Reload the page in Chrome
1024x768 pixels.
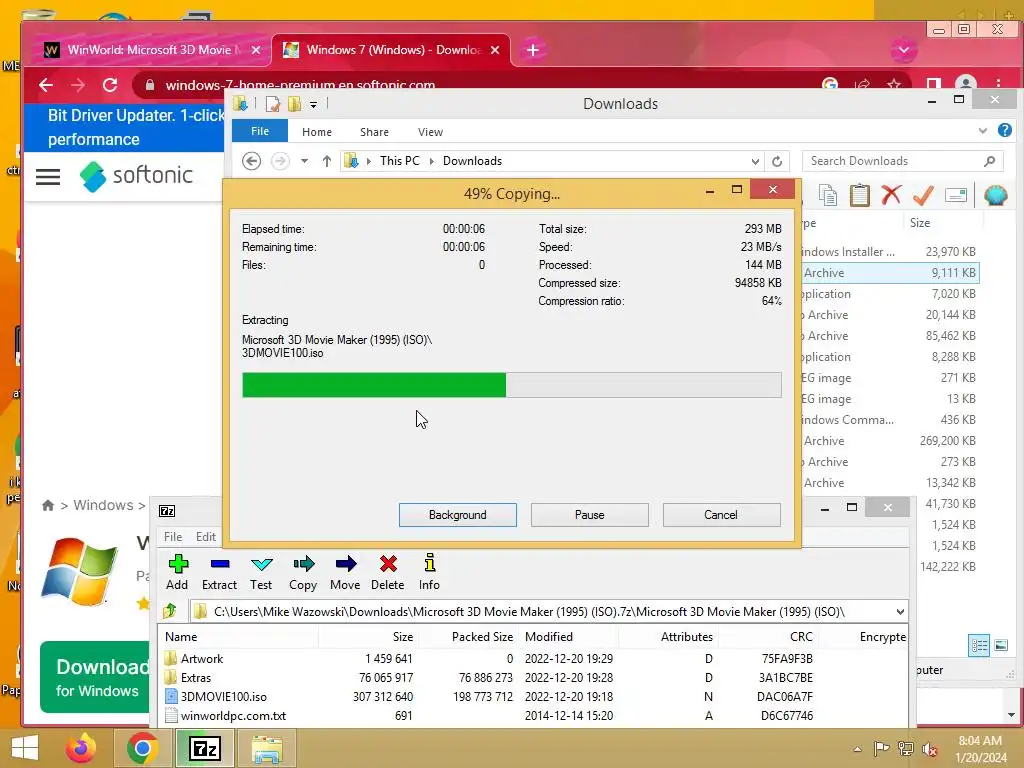click(110, 85)
